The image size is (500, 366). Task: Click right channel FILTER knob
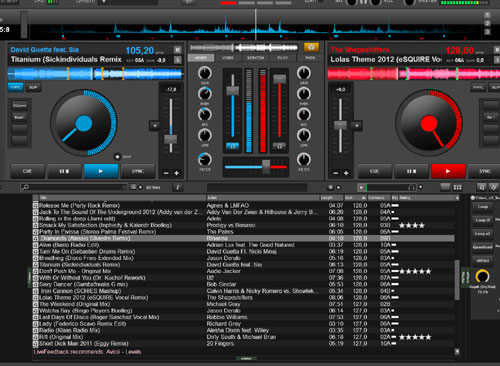(304, 159)
